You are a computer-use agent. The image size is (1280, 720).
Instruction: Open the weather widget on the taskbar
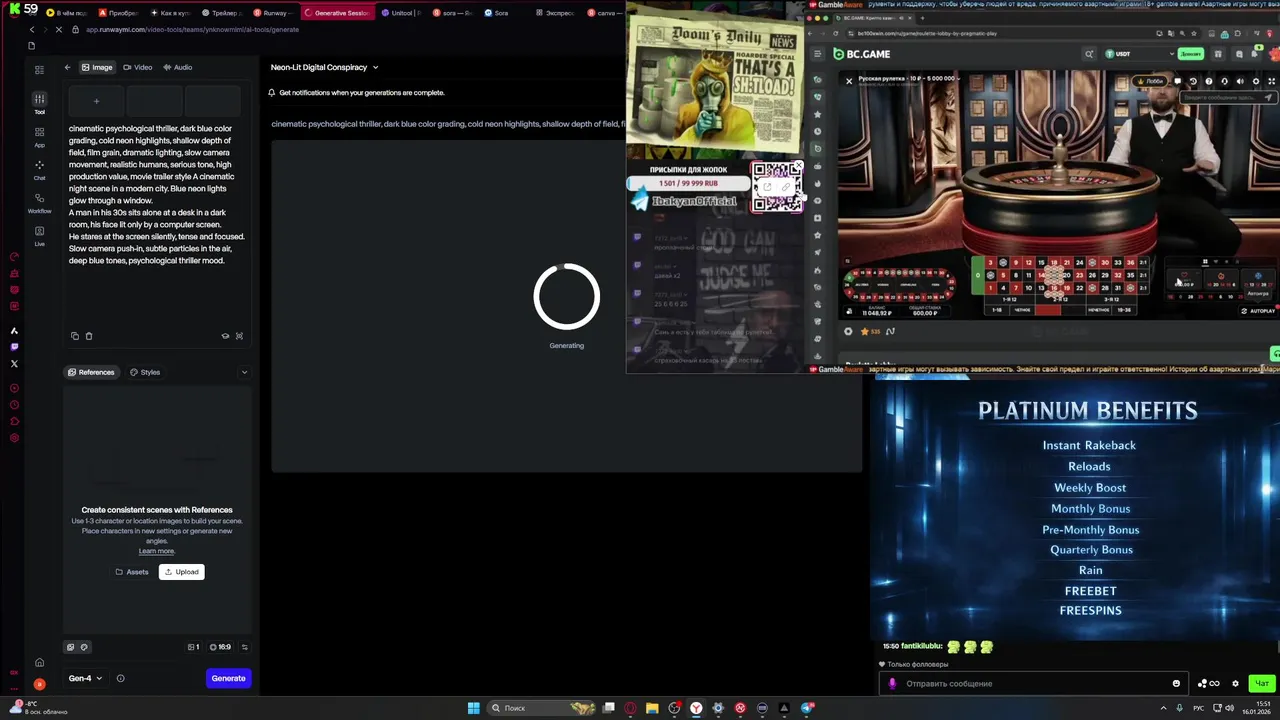click(40, 707)
